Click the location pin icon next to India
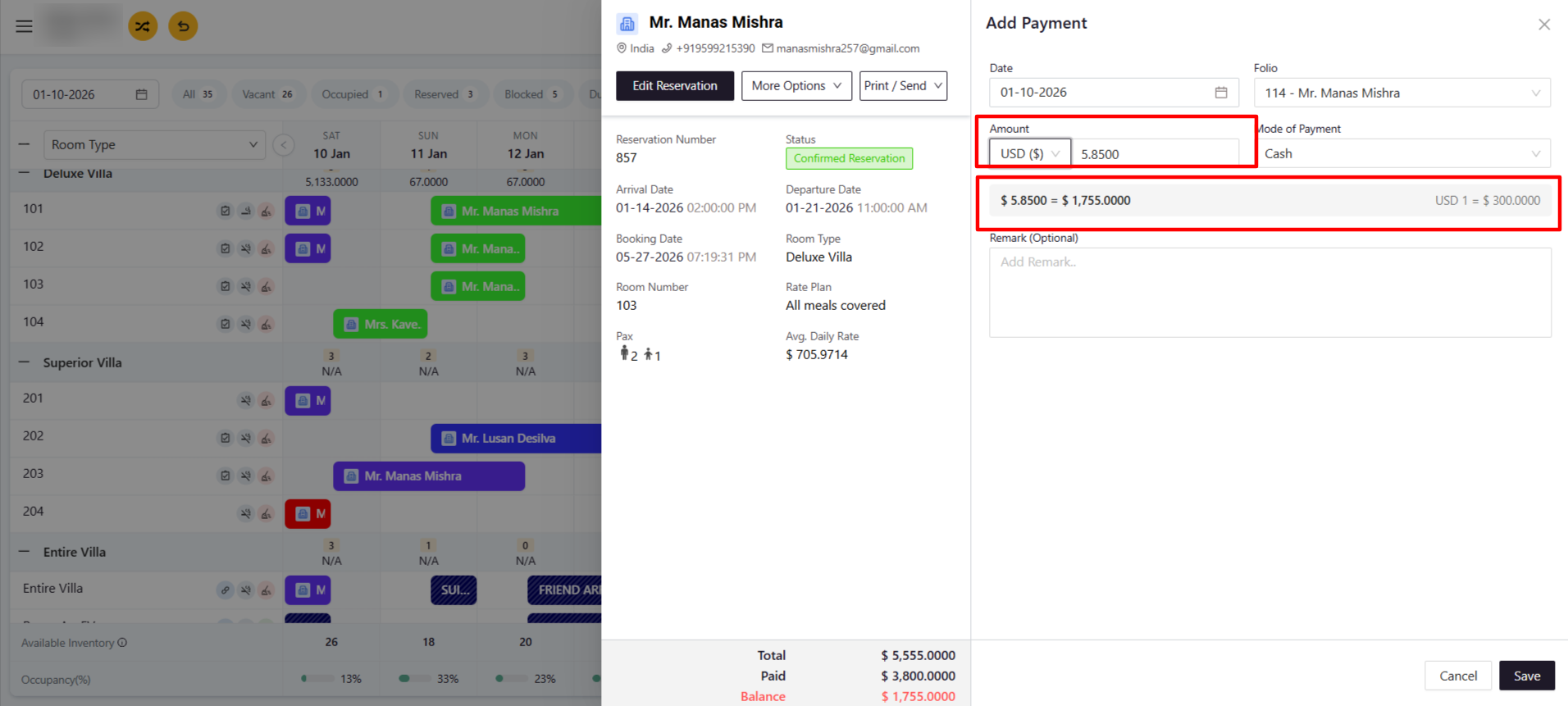Viewport: 1568px width, 706px height. point(622,48)
